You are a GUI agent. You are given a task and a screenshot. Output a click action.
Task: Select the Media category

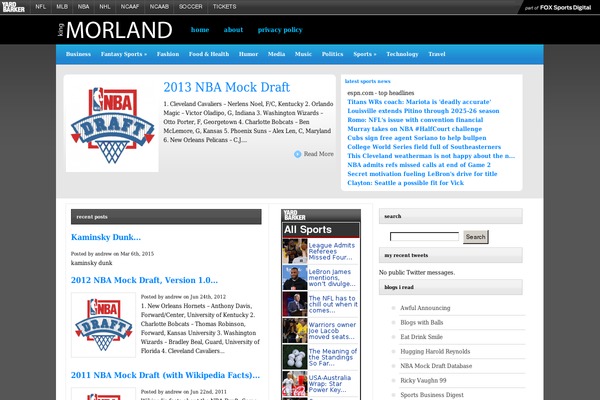[276, 54]
